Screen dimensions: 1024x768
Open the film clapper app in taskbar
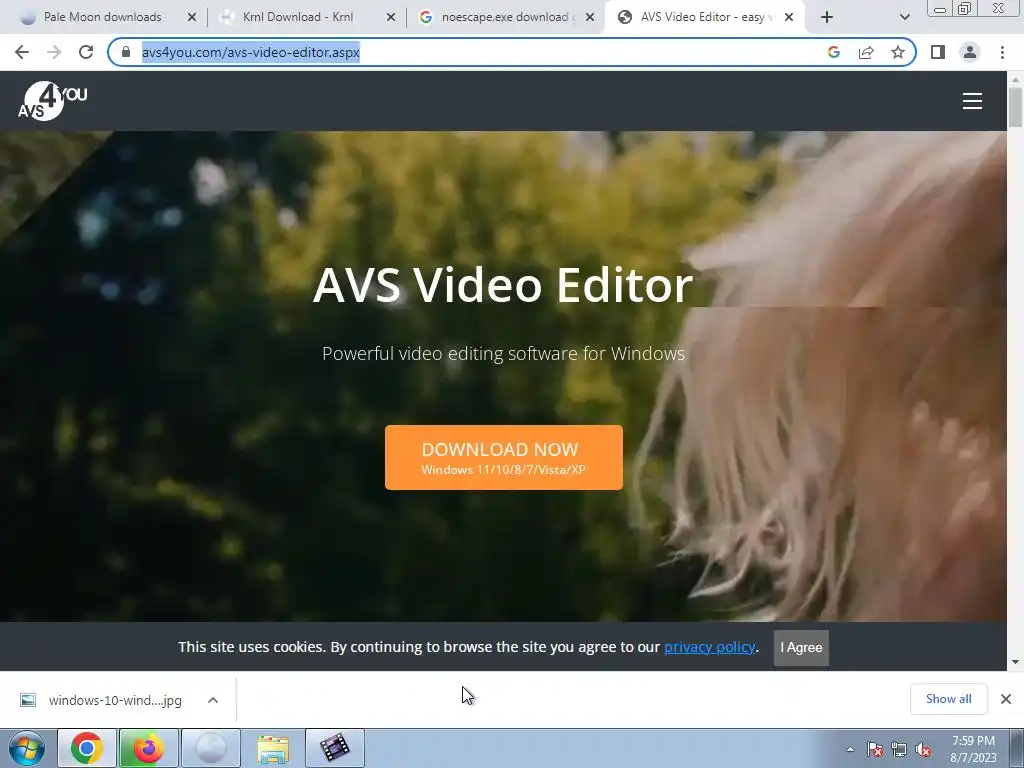point(335,748)
